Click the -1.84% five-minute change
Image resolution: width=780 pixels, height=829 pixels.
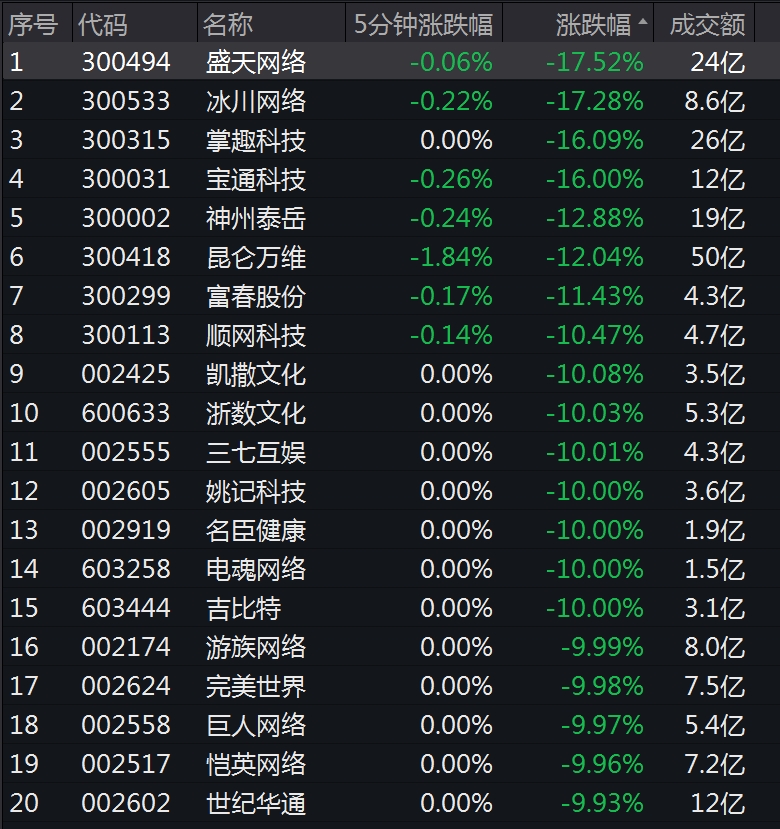452,257
